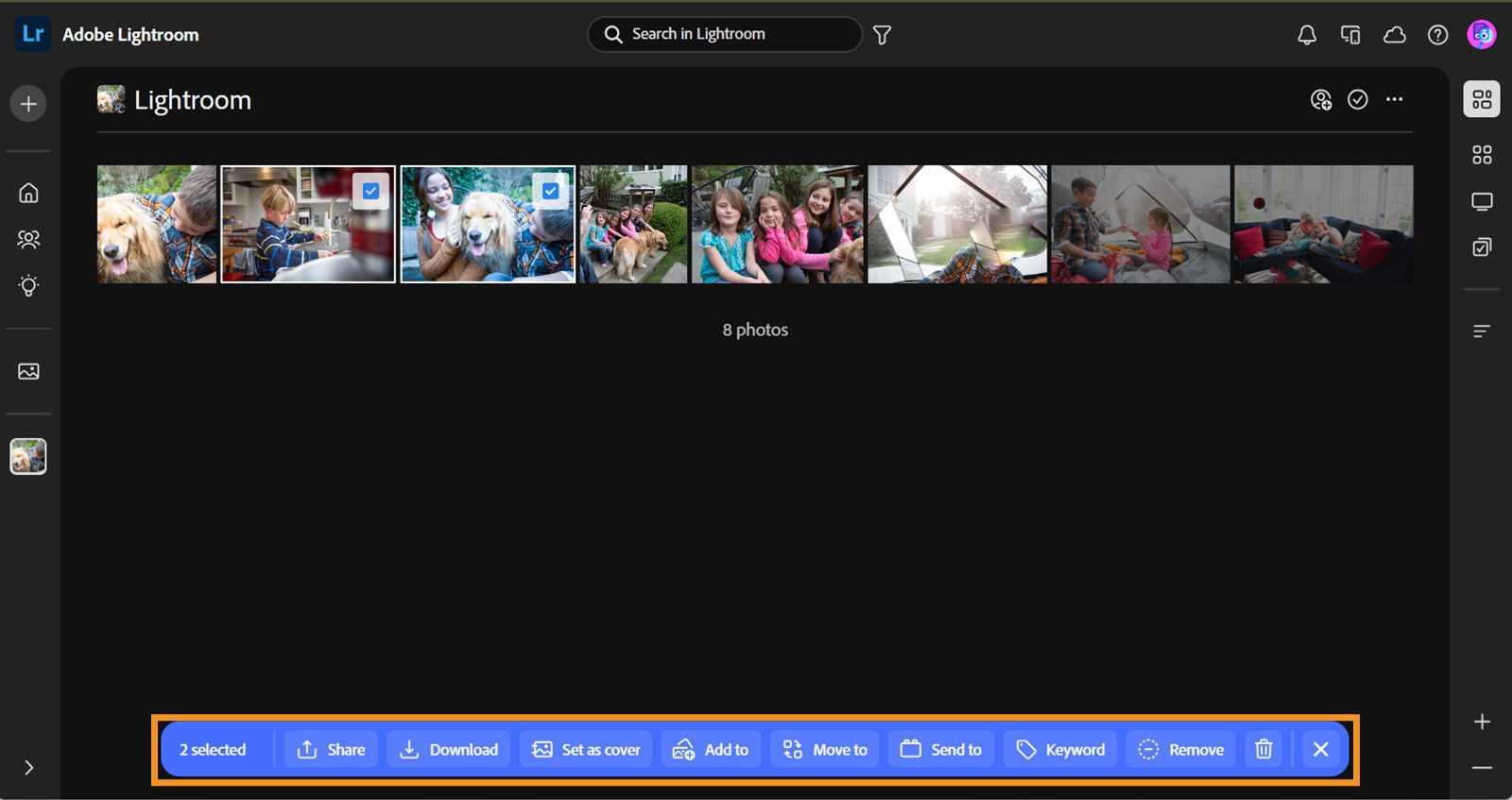The image size is (1512, 800).
Task: Click the add photos plus button in left sidebar
Action: [28, 103]
